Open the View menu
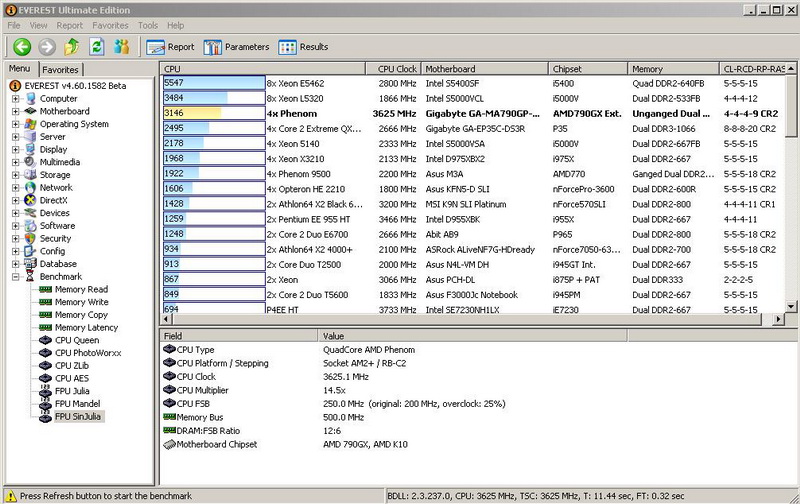 pos(38,26)
